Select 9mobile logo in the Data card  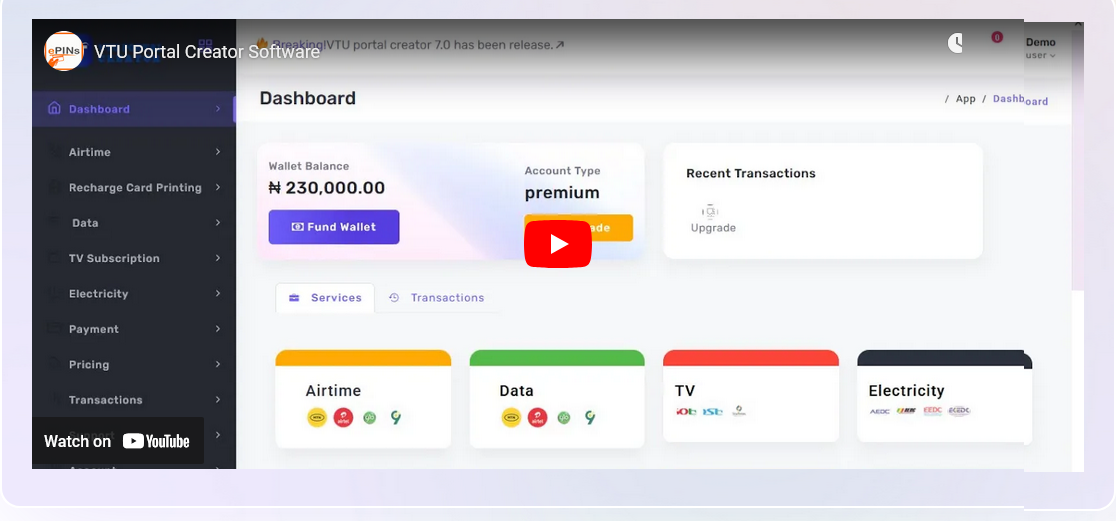(590, 418)
